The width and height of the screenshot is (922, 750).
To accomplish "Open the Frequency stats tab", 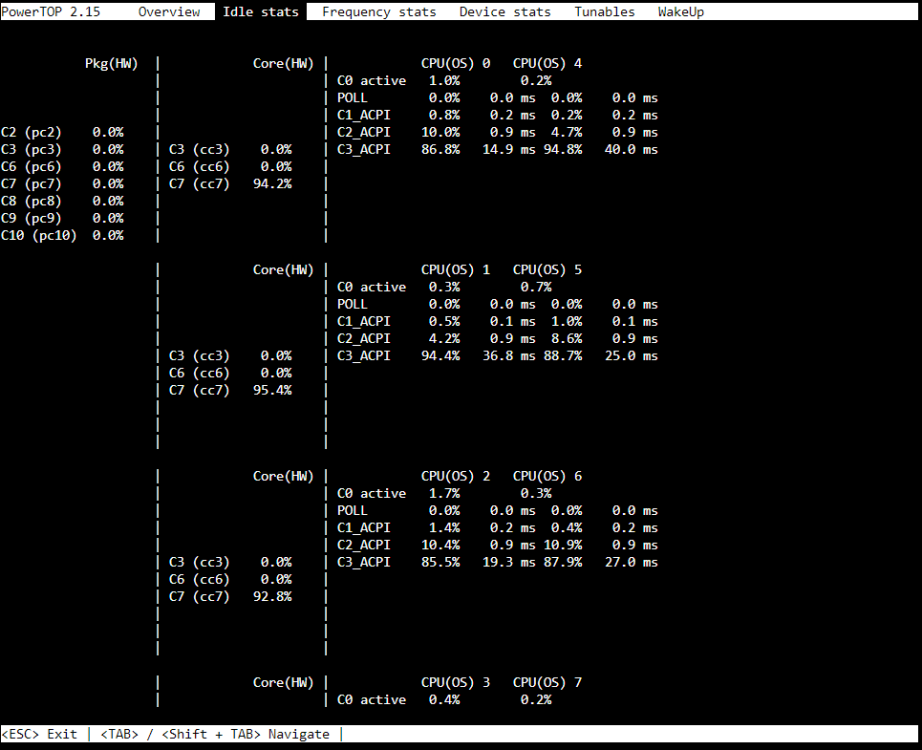I will coord(379,12).
